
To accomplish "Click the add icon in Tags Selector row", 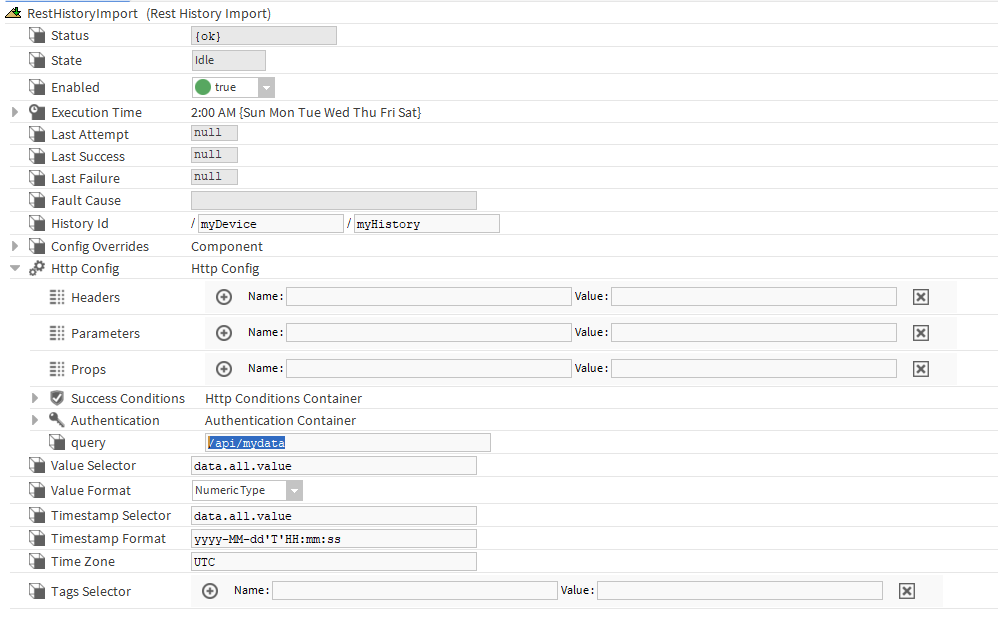I will pyautogui.click(x=210, y=591).
